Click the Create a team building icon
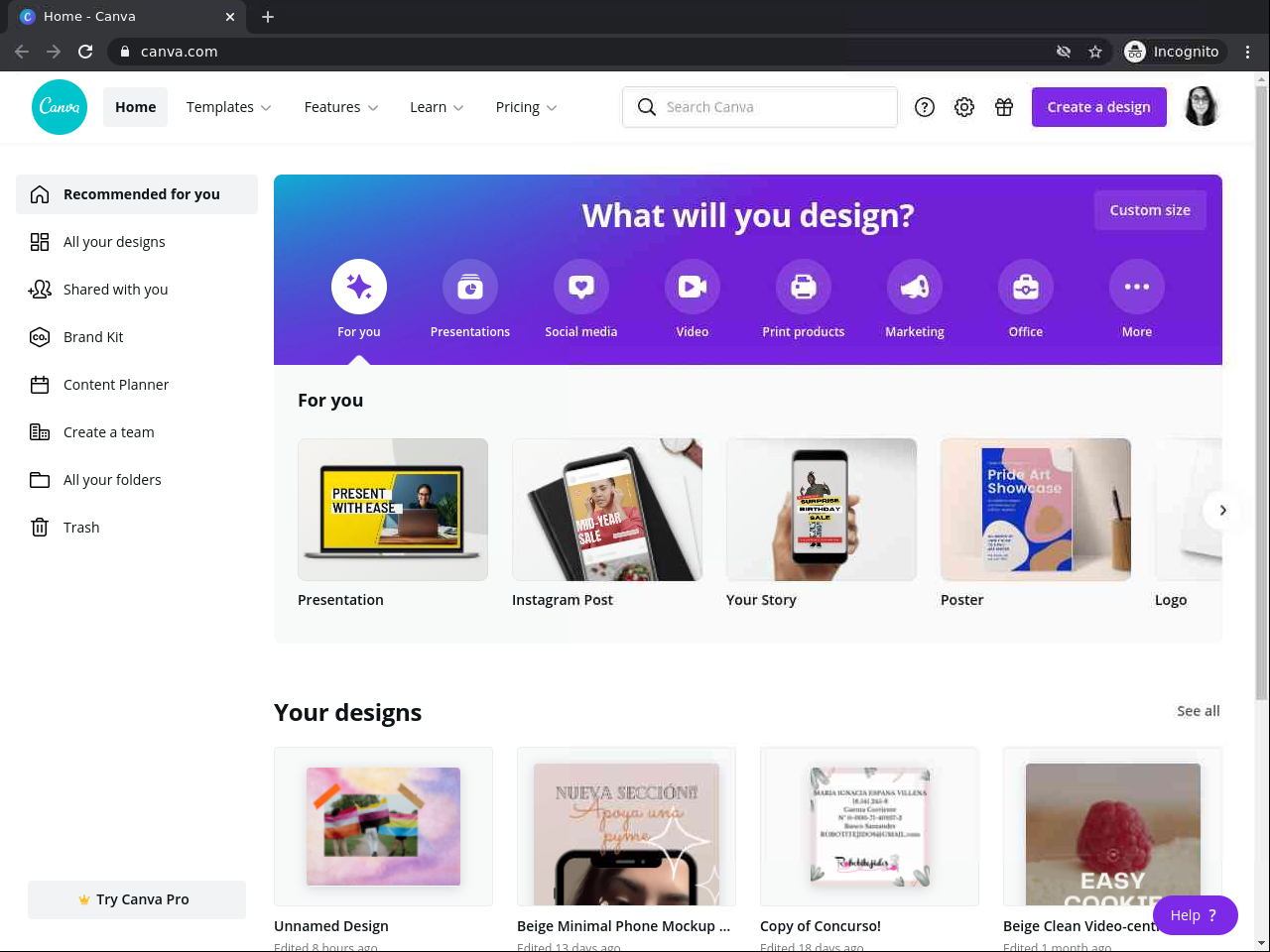Image resolution: width=1270 pixels, height=952 pixels. coord(40,432)
